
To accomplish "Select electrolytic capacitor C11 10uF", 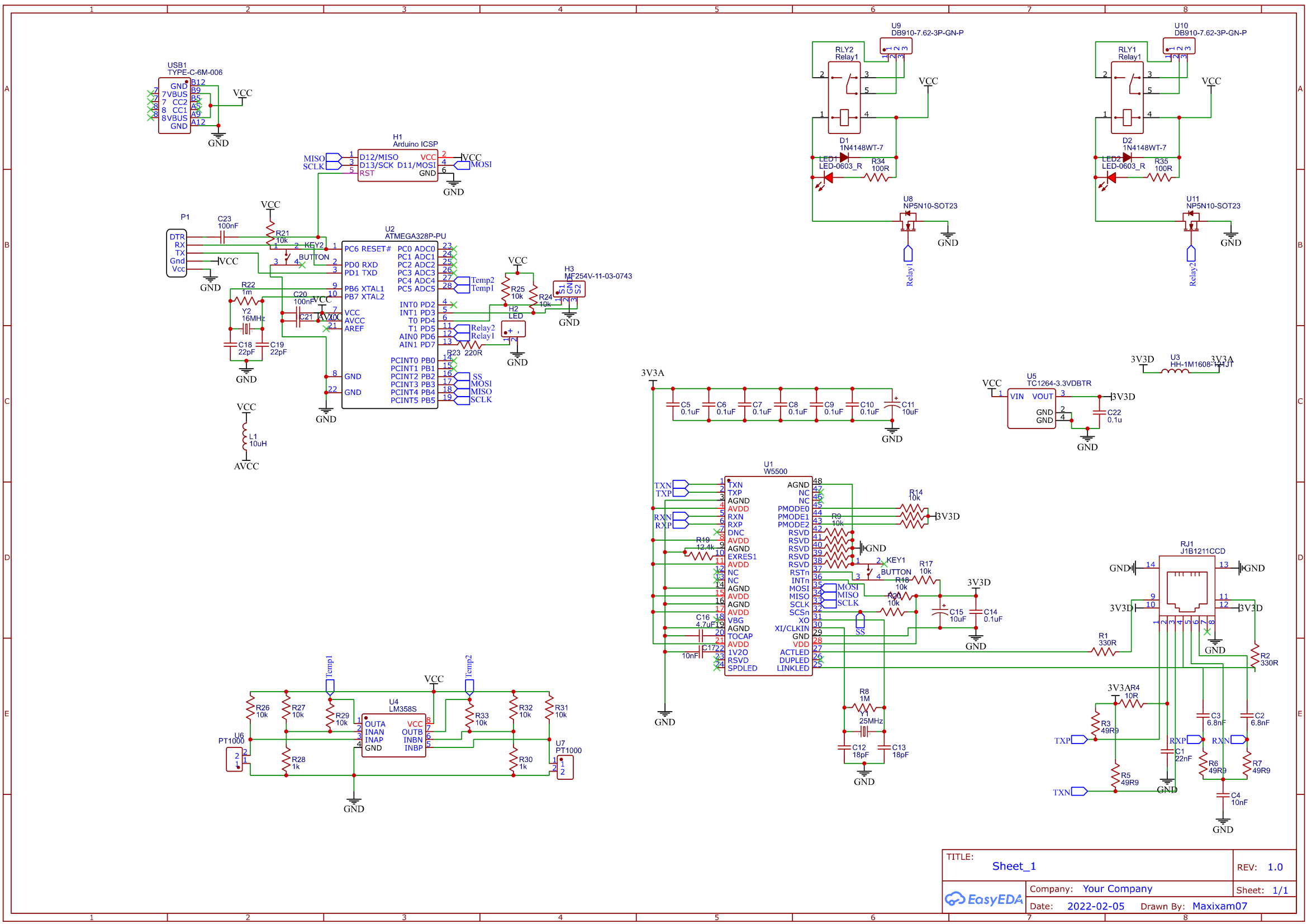I will pyautogui.click(x=892, y=405).
